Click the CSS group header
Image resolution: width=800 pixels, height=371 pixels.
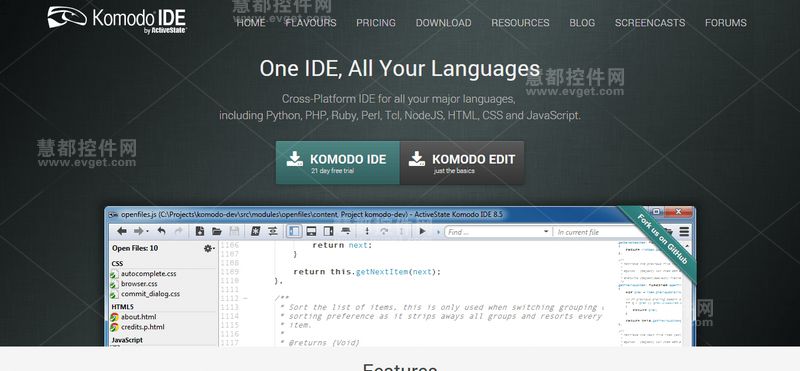(117, 263)
